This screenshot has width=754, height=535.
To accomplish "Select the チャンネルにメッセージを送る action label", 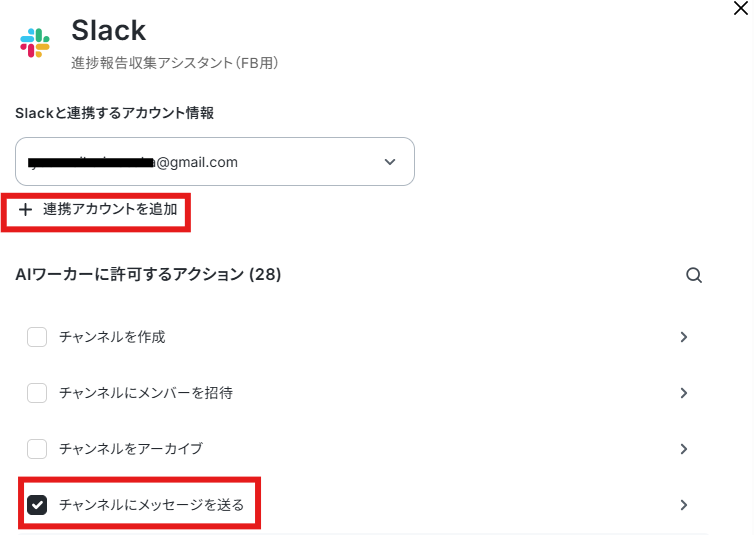I will (151, 505).
